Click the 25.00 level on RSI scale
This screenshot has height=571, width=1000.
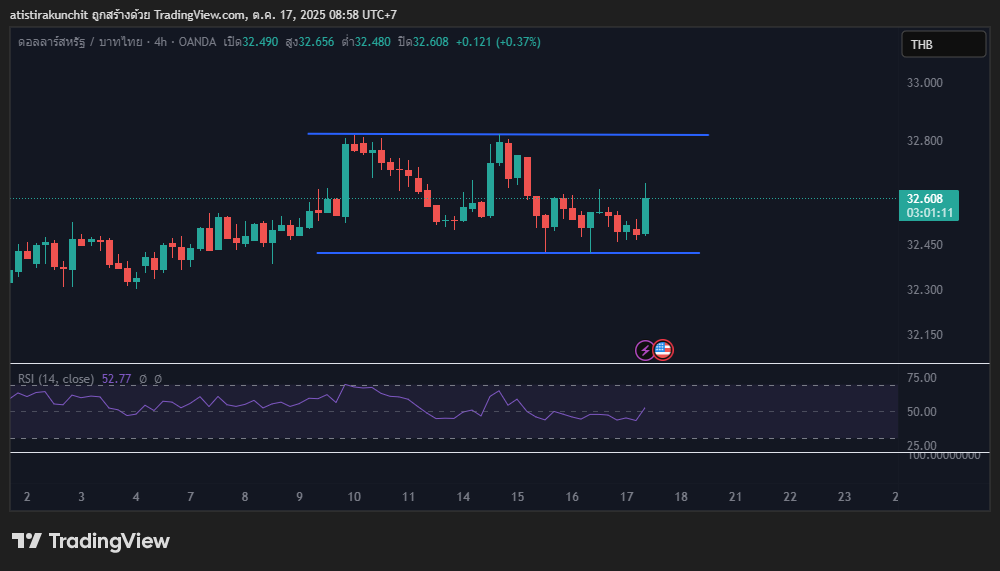point(921,445)
